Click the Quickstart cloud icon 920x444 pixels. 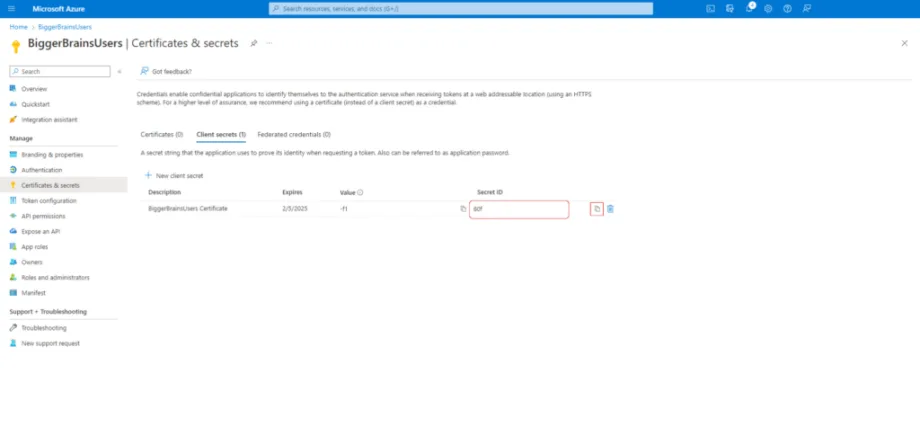[x=13, y=104]
